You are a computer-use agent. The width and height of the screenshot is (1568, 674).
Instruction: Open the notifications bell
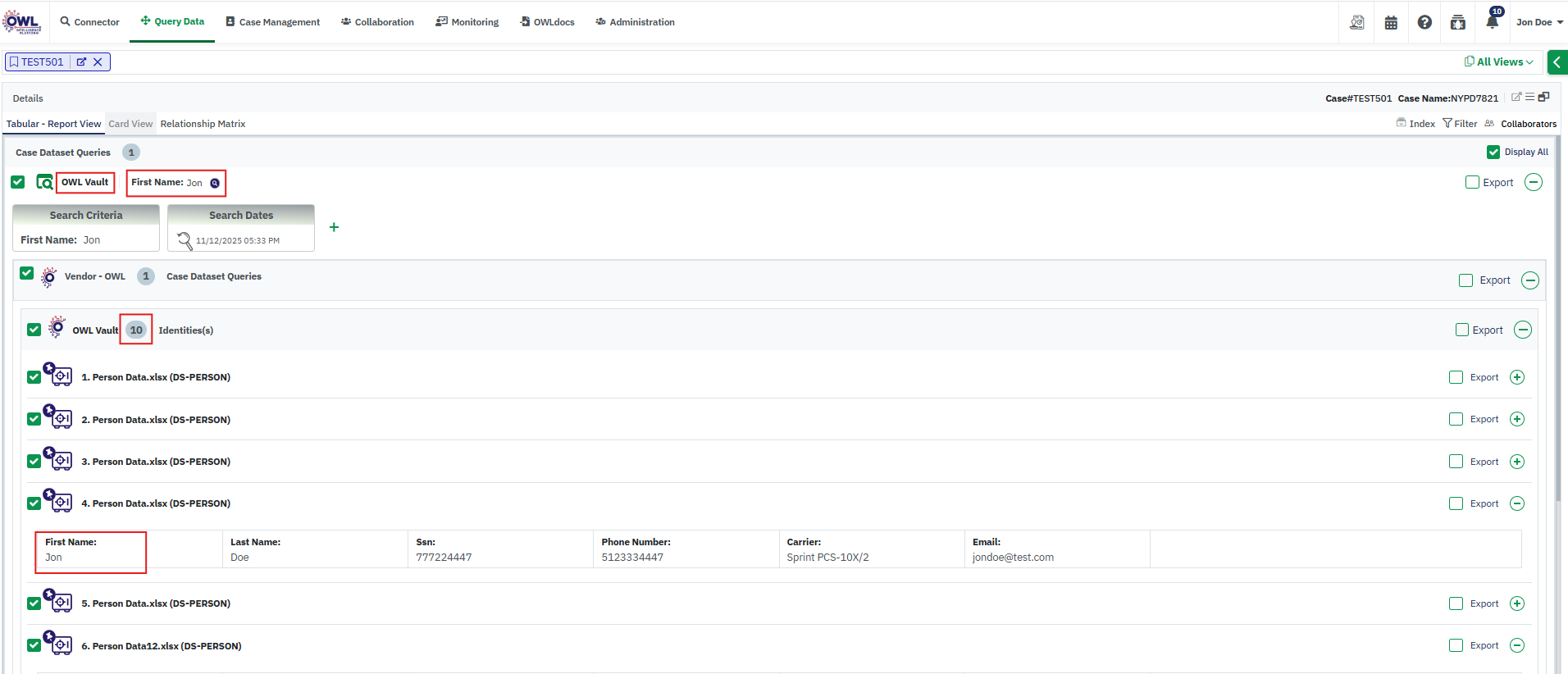click(1492, 22)
